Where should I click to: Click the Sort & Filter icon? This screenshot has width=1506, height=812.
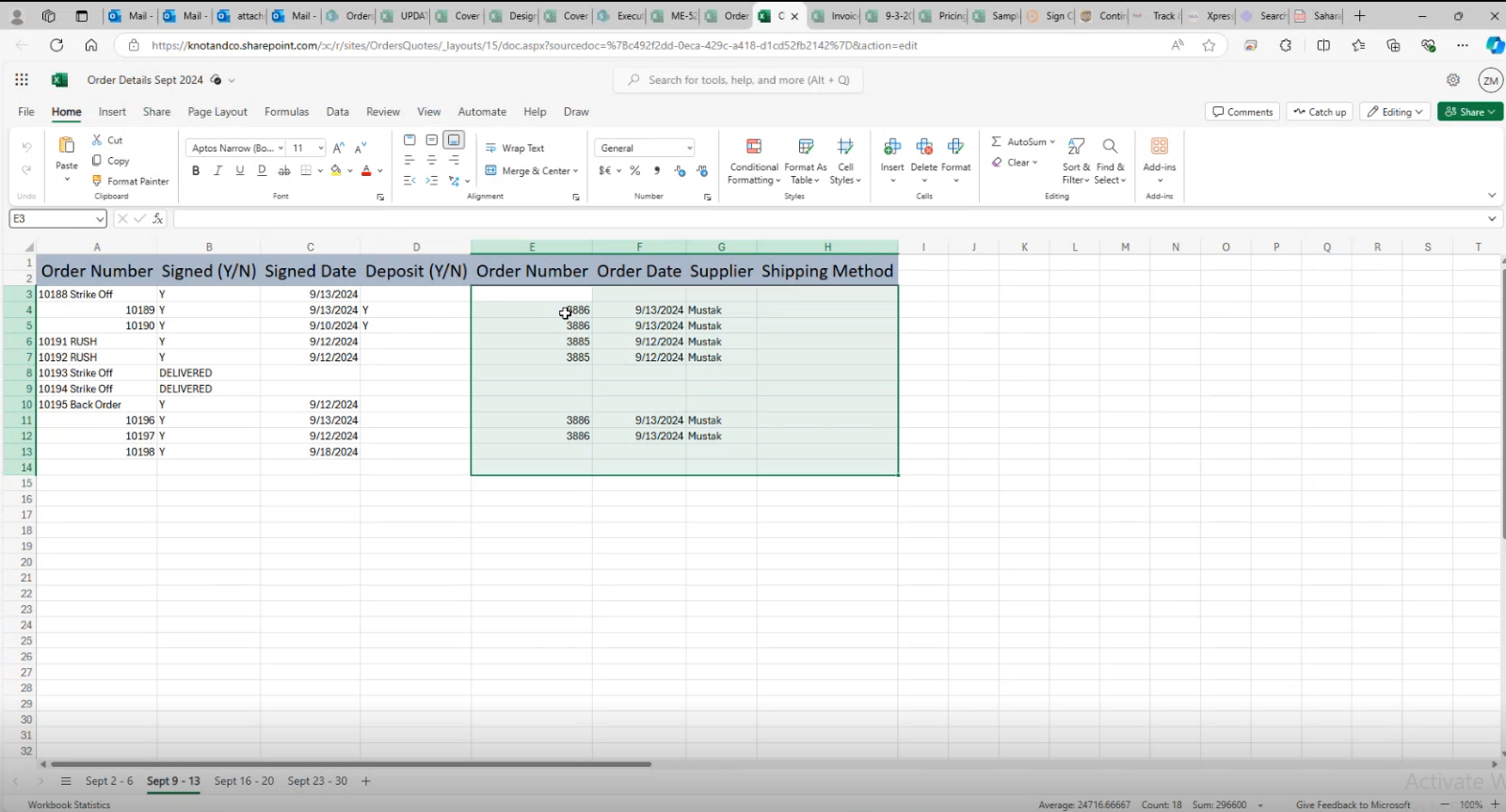point(1076,147)
